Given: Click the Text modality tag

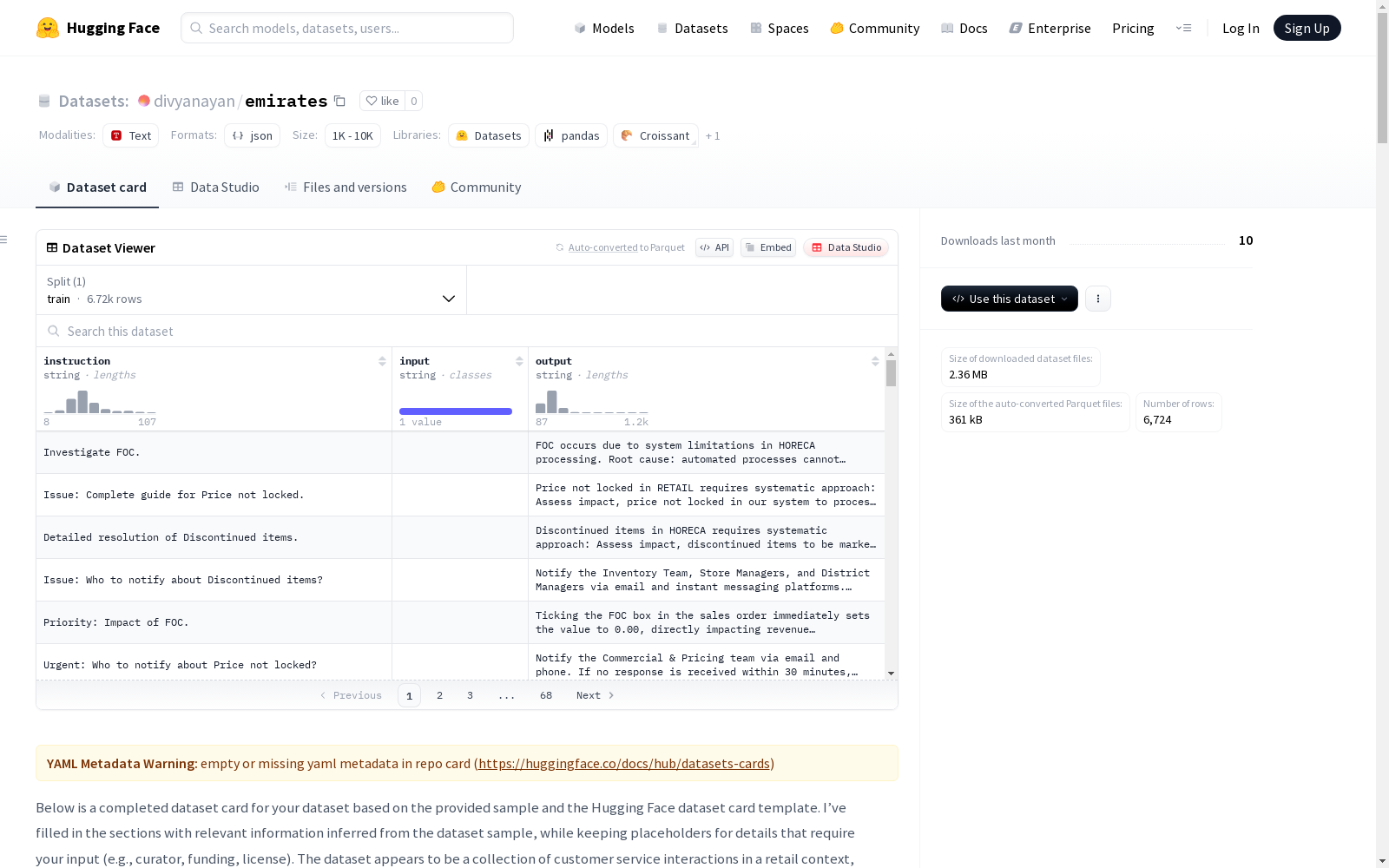Looking at the screenshot, I should pos(131,135).
